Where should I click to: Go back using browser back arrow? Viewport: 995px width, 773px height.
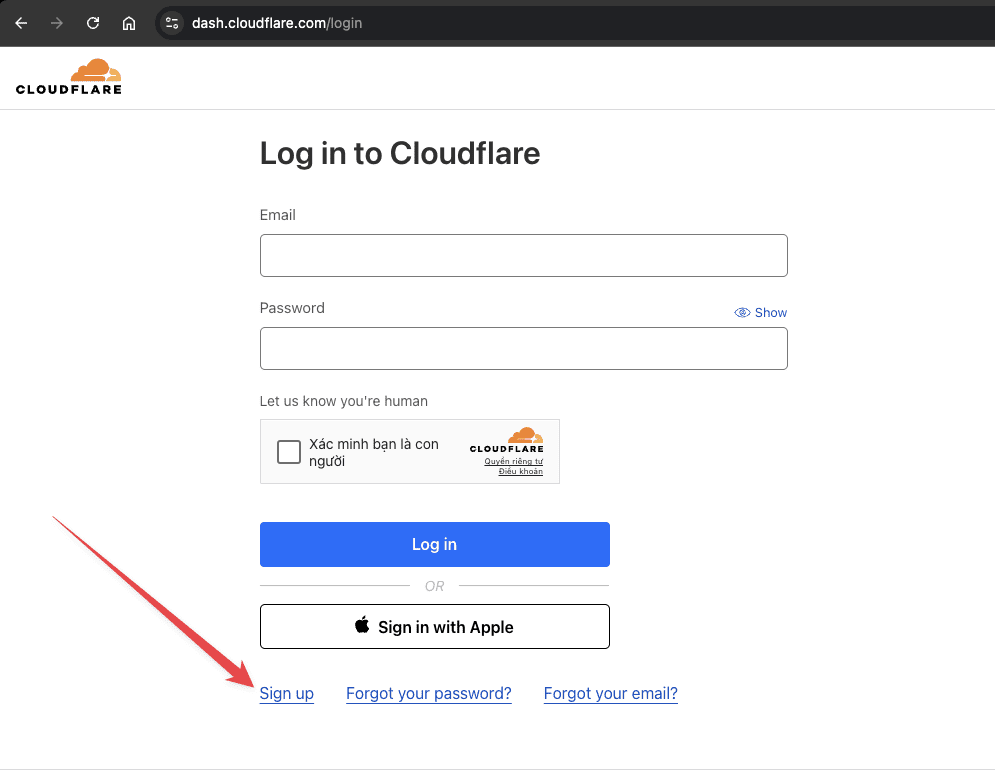point(21,23)
